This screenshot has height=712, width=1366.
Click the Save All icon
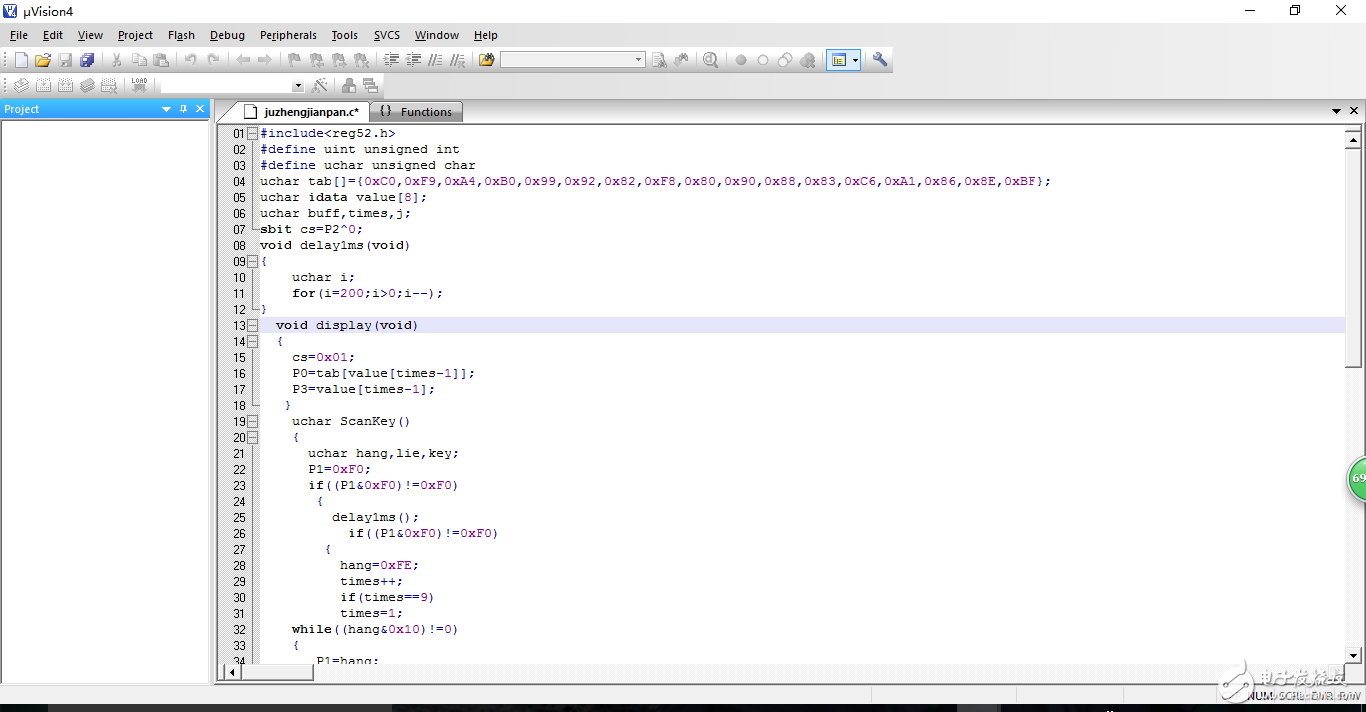(87, 60)
